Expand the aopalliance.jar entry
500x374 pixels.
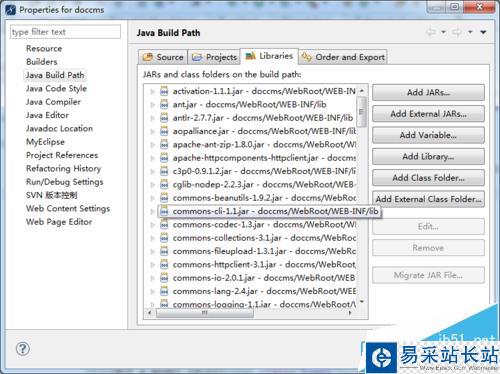point(152,131)
